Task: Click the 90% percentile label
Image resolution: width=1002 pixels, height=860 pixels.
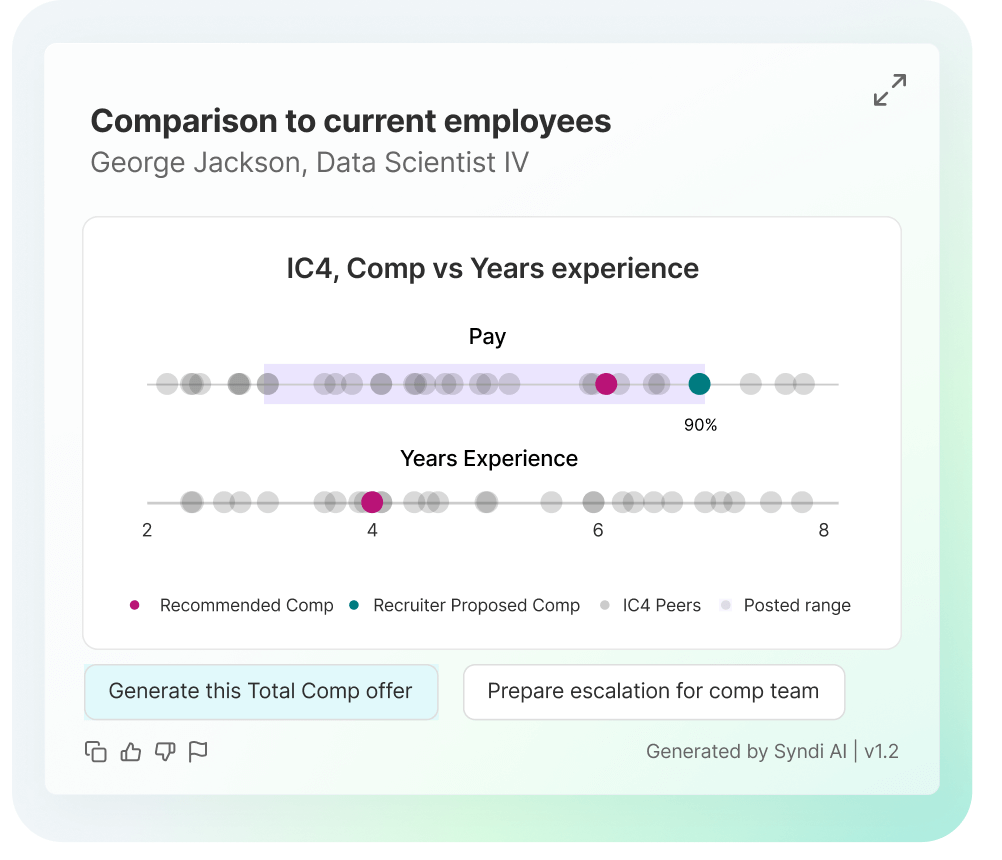Action: pos(700,425)
